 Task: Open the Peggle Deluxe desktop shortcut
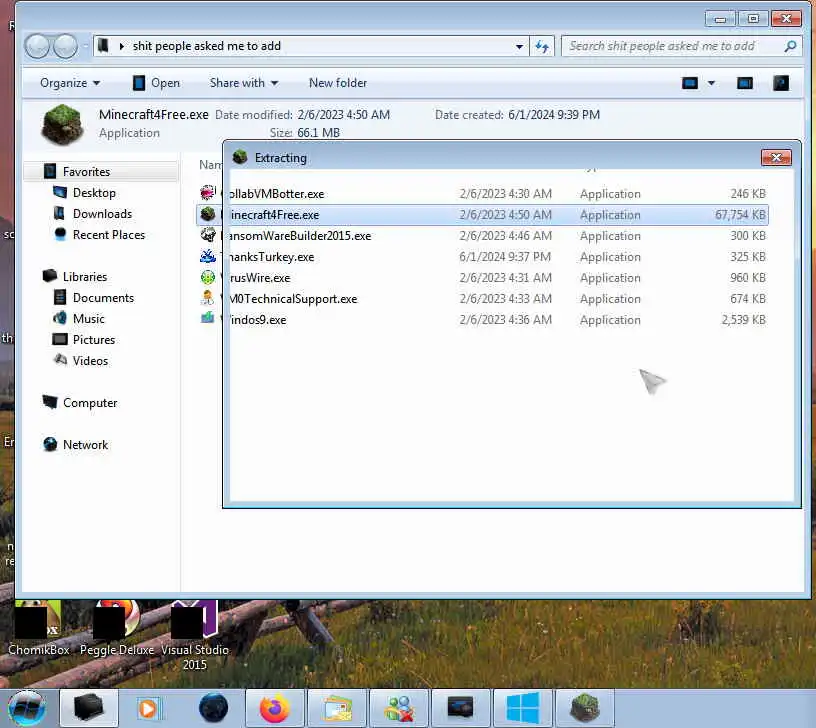pos(117,629)
